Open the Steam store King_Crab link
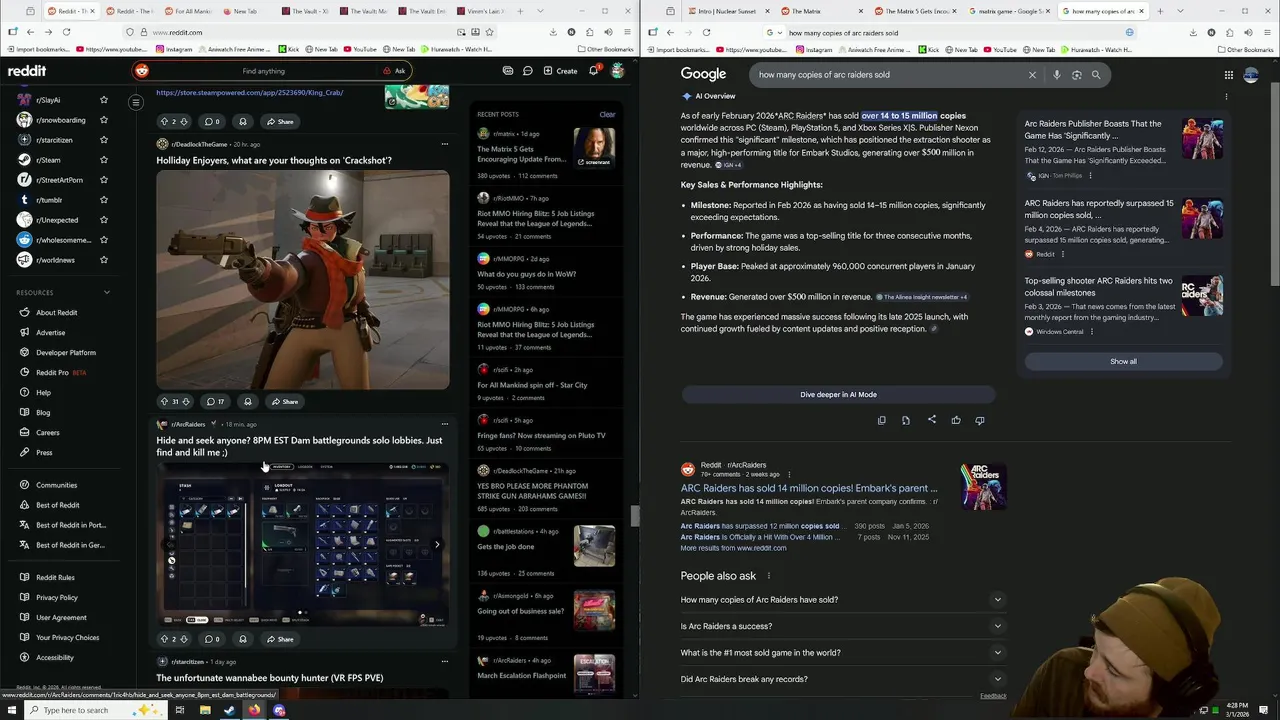1280x720 pixels. click(x=250, y=92)
